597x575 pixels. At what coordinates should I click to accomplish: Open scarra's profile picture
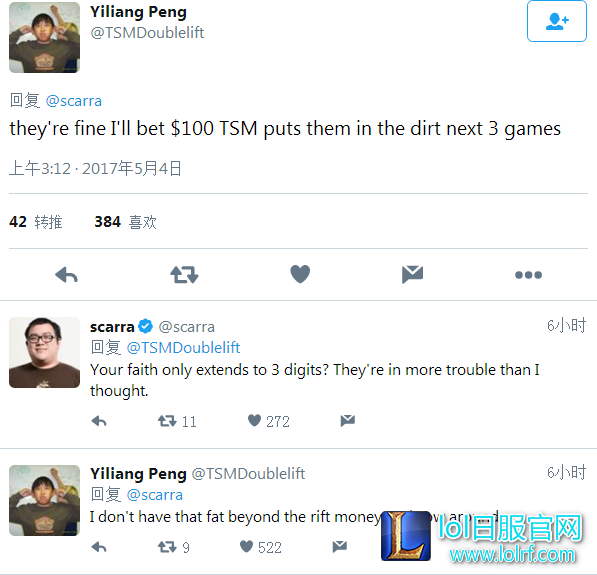45,353
